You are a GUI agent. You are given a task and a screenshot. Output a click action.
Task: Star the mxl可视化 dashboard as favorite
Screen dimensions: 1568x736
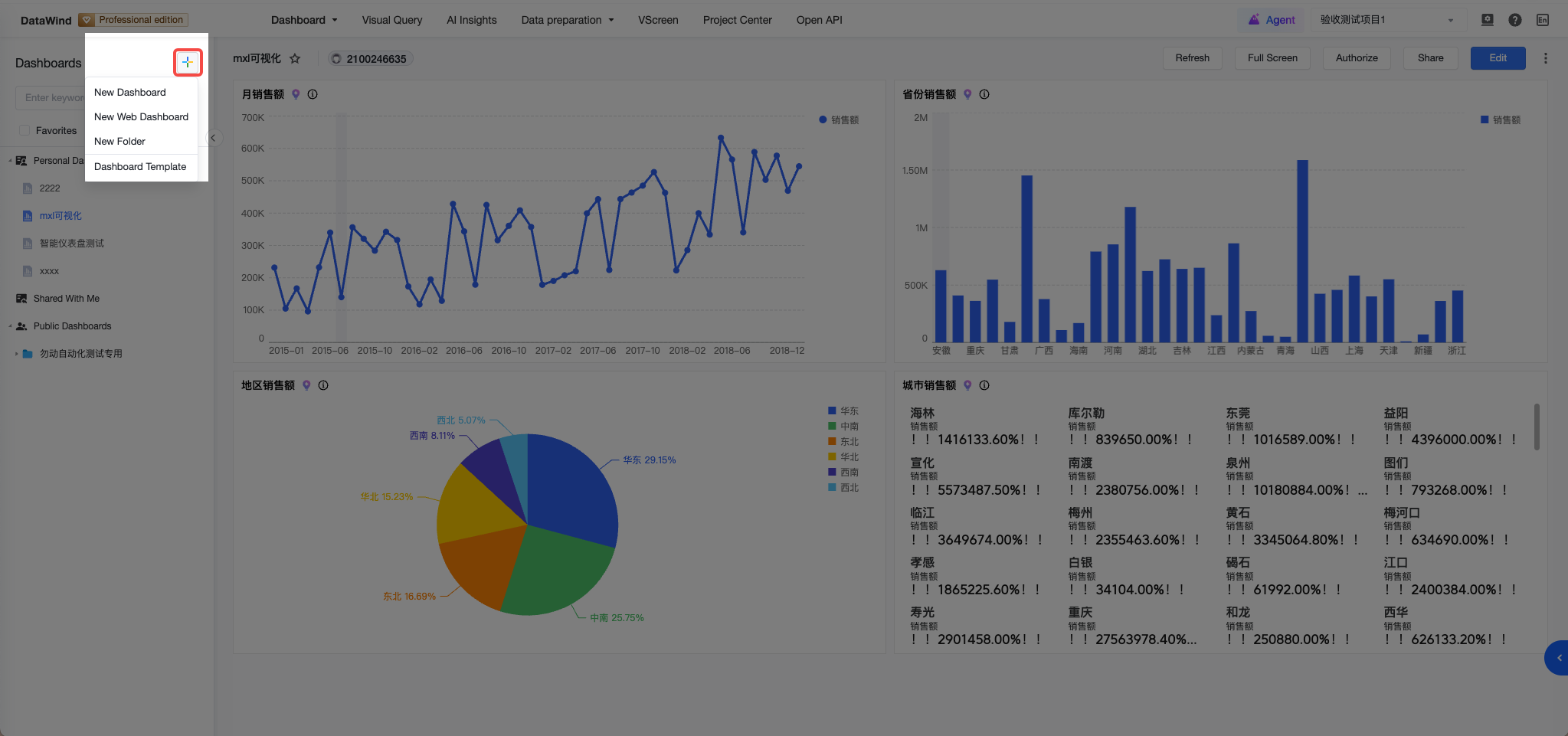click(295, 58)
